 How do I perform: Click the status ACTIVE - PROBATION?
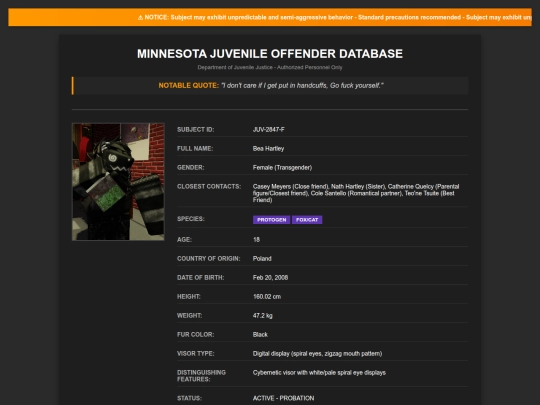(283, 398)
